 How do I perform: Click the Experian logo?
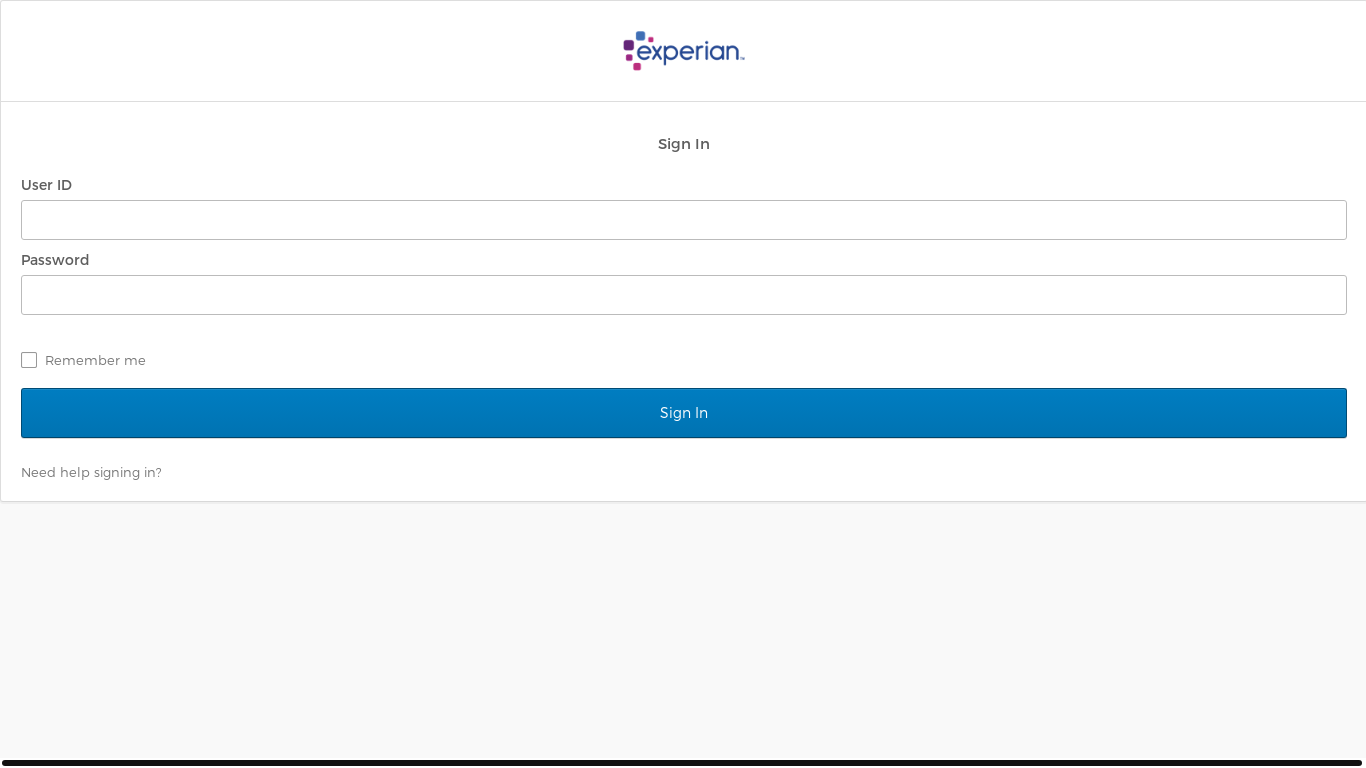684,51
